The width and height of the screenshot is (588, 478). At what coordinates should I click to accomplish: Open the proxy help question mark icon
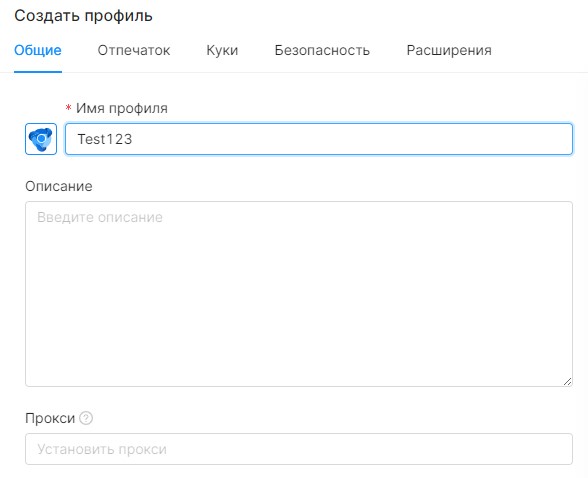coord(86,418)
